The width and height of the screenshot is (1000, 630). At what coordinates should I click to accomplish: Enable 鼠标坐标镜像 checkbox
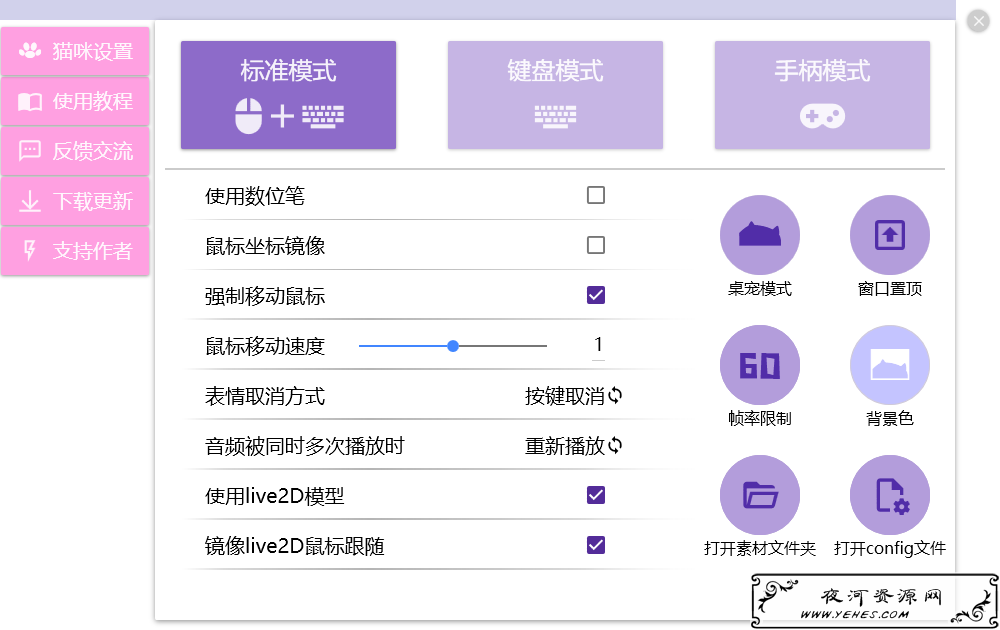[x=596, y=245]
